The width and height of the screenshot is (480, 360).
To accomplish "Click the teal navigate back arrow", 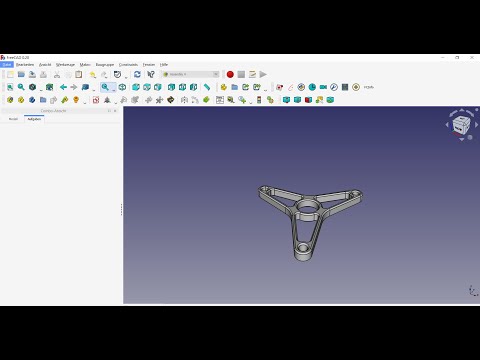I will (x=63, y=87).
